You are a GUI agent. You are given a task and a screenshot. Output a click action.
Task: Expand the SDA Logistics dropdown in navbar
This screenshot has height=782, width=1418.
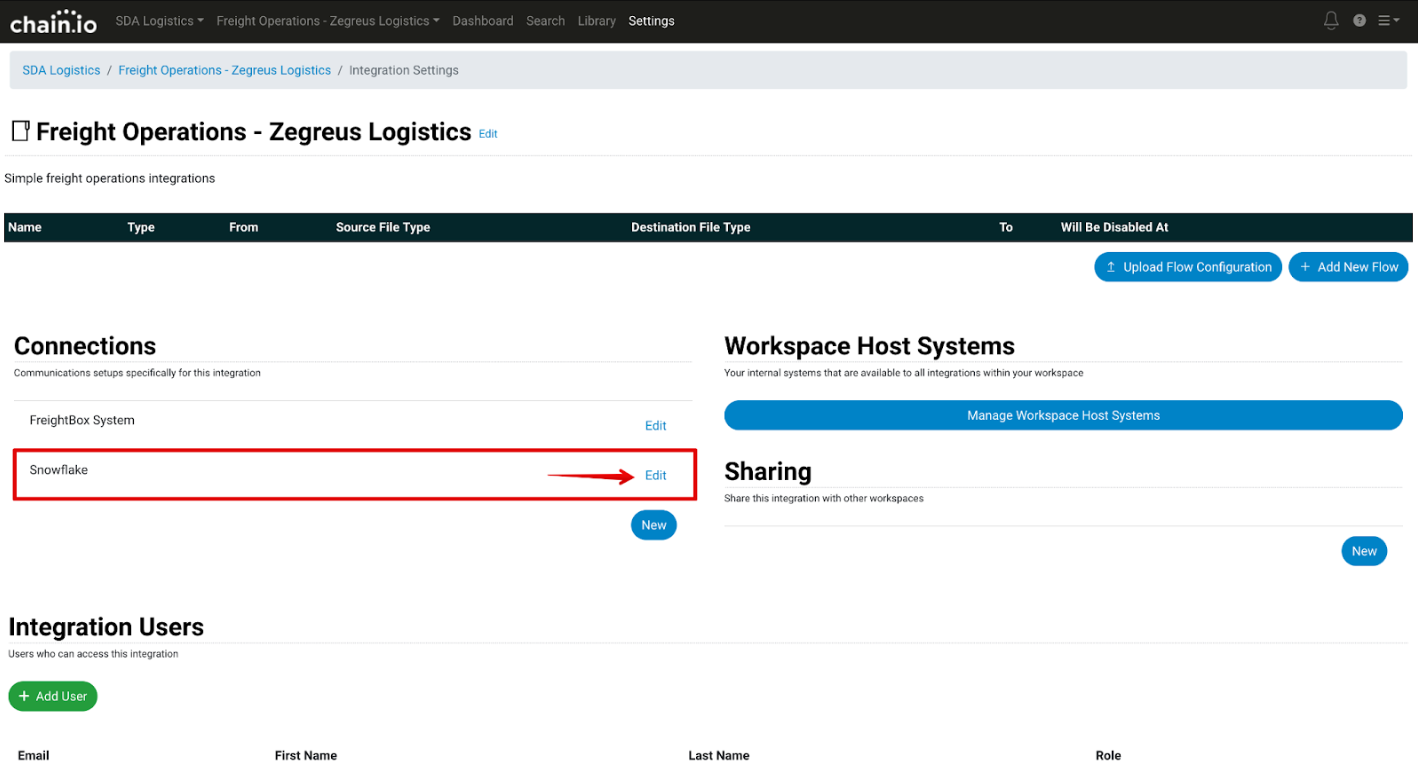tap(159, 21)
